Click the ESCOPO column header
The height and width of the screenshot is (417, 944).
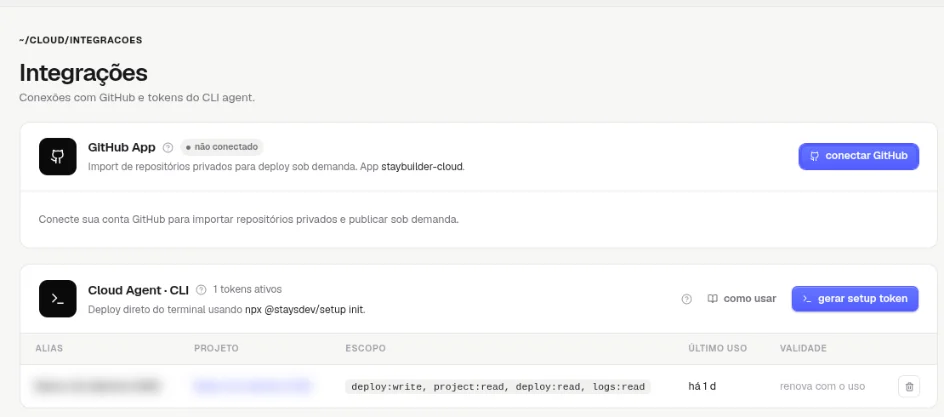365,348
